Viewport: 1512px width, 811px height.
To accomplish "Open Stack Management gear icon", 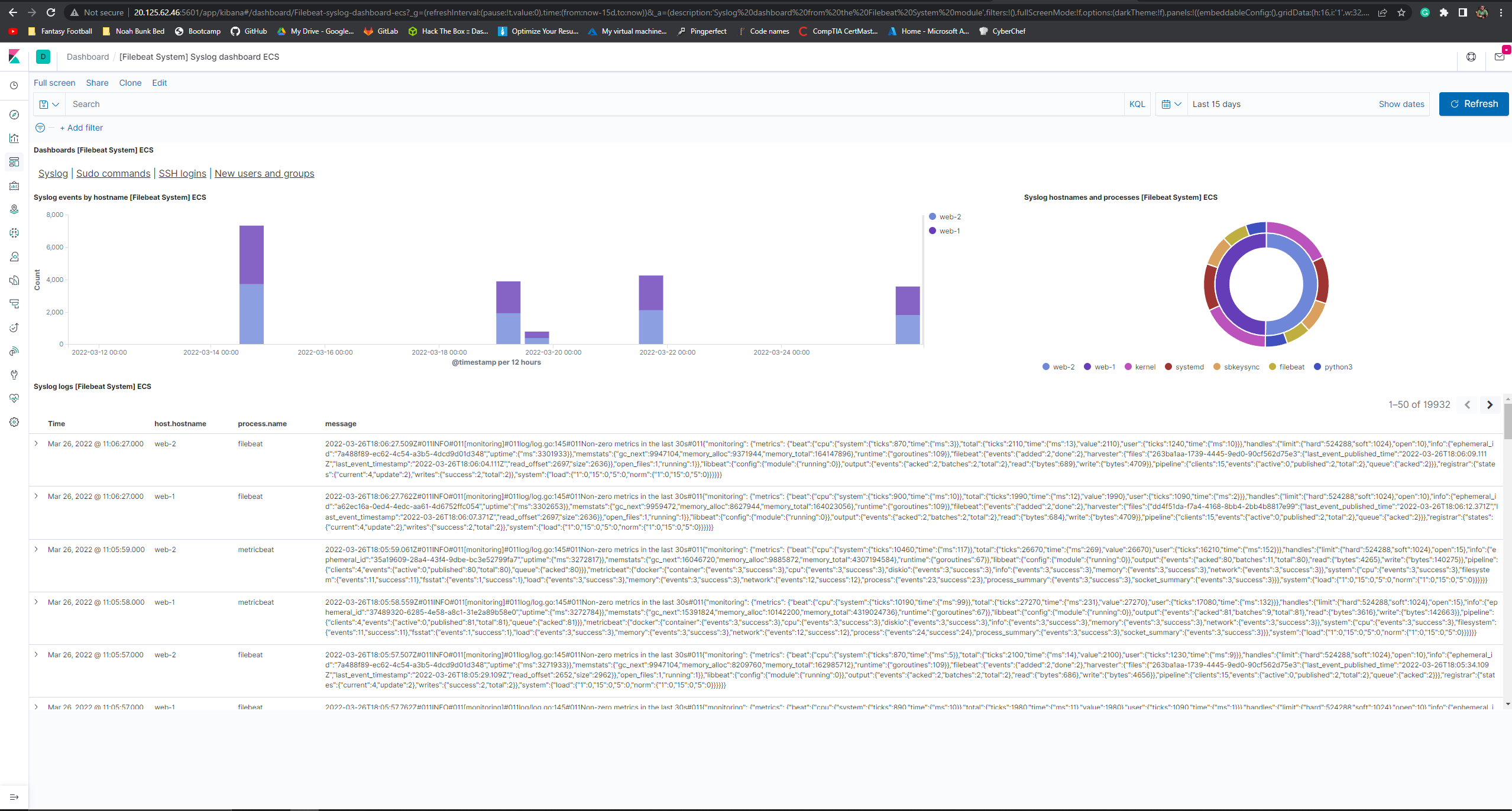I will point(14,421).
